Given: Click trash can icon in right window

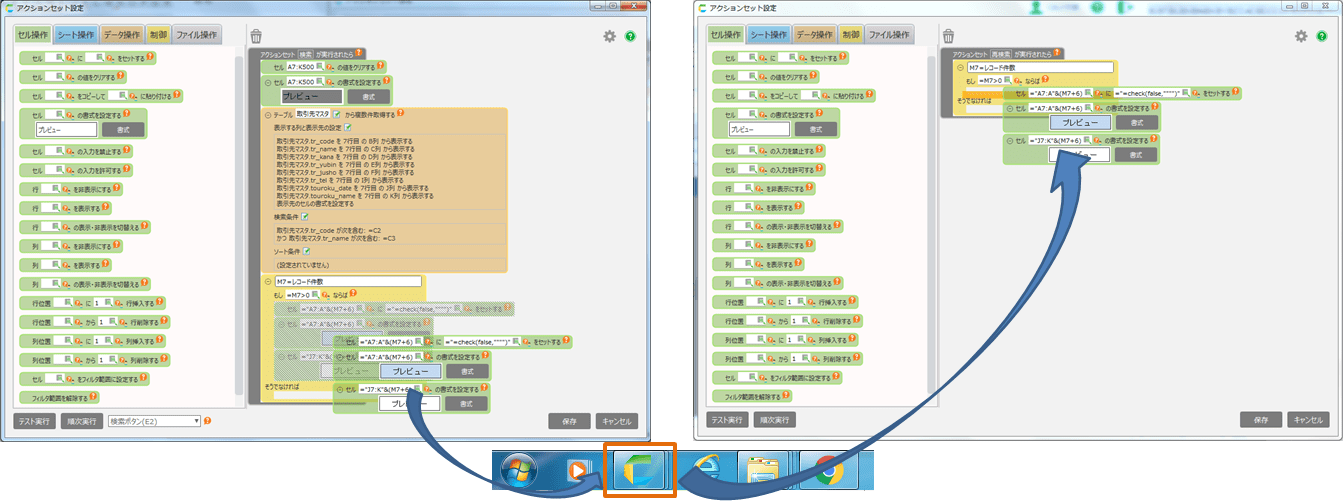Looking at the screenshot, I should click(x=949, y=36).
